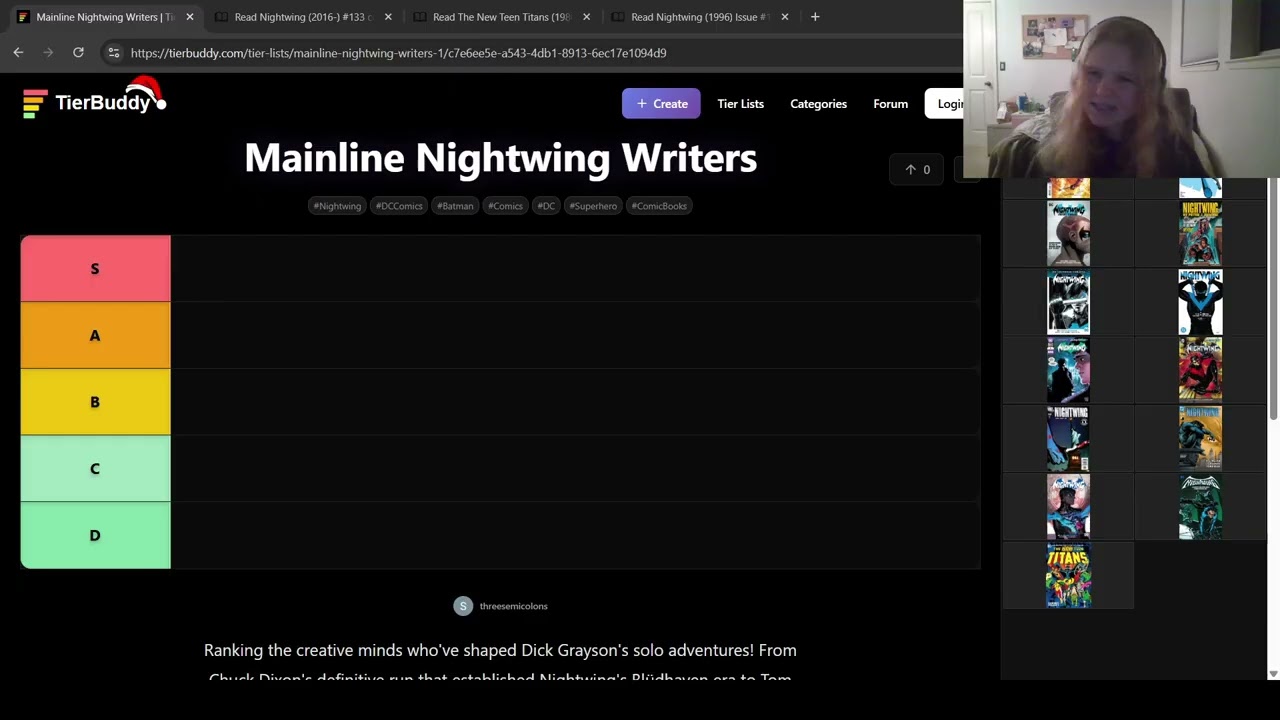This screenshot has width=1280, height=720.
Task: Open a new browser tab with plus
Action: 815,17
